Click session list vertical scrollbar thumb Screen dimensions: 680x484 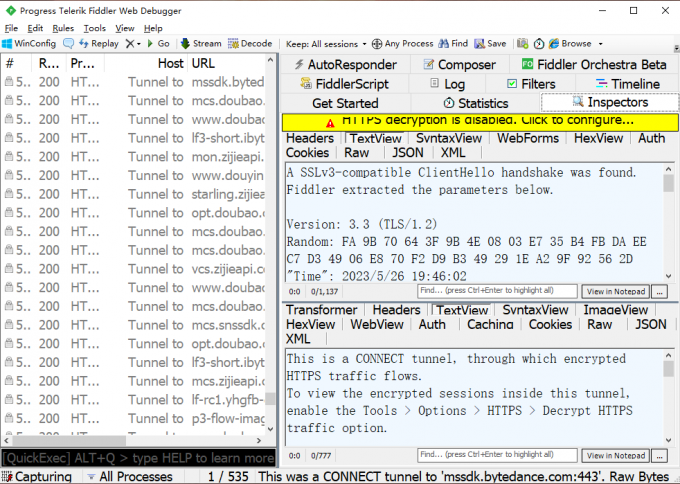(x=270, y=399)
